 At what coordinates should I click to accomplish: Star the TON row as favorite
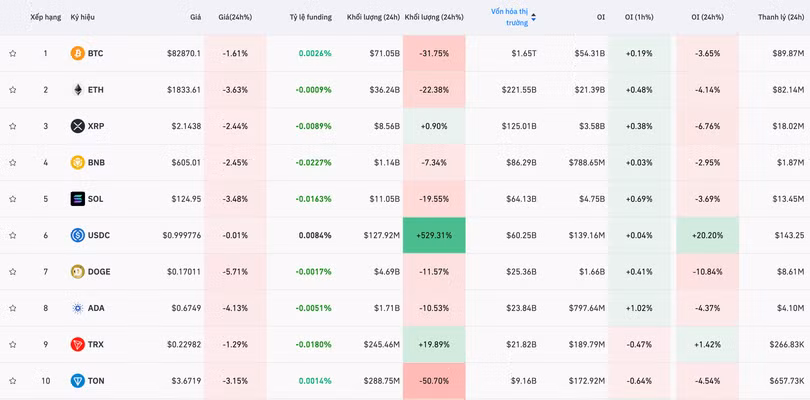13,381
